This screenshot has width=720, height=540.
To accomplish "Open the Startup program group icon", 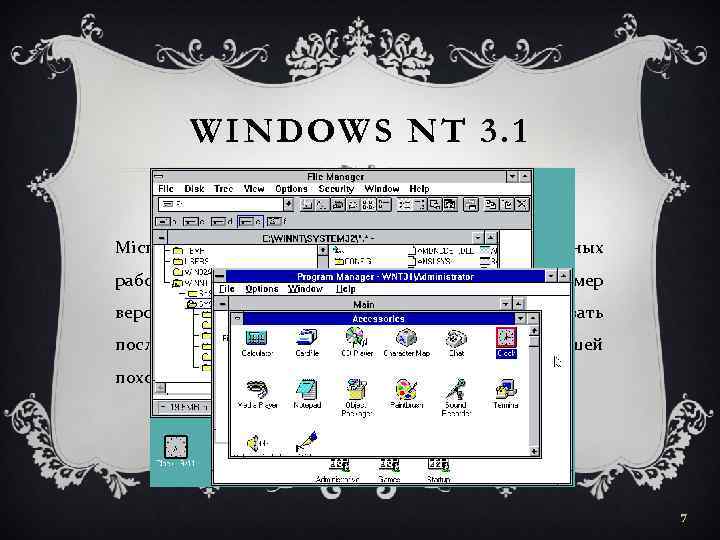I will (438, 471).
